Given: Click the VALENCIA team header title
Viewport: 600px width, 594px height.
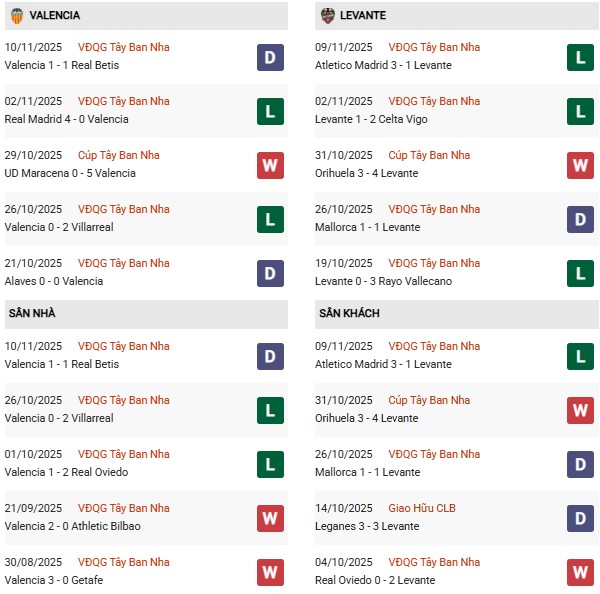Looking at the screenshot, I should 55,16.
